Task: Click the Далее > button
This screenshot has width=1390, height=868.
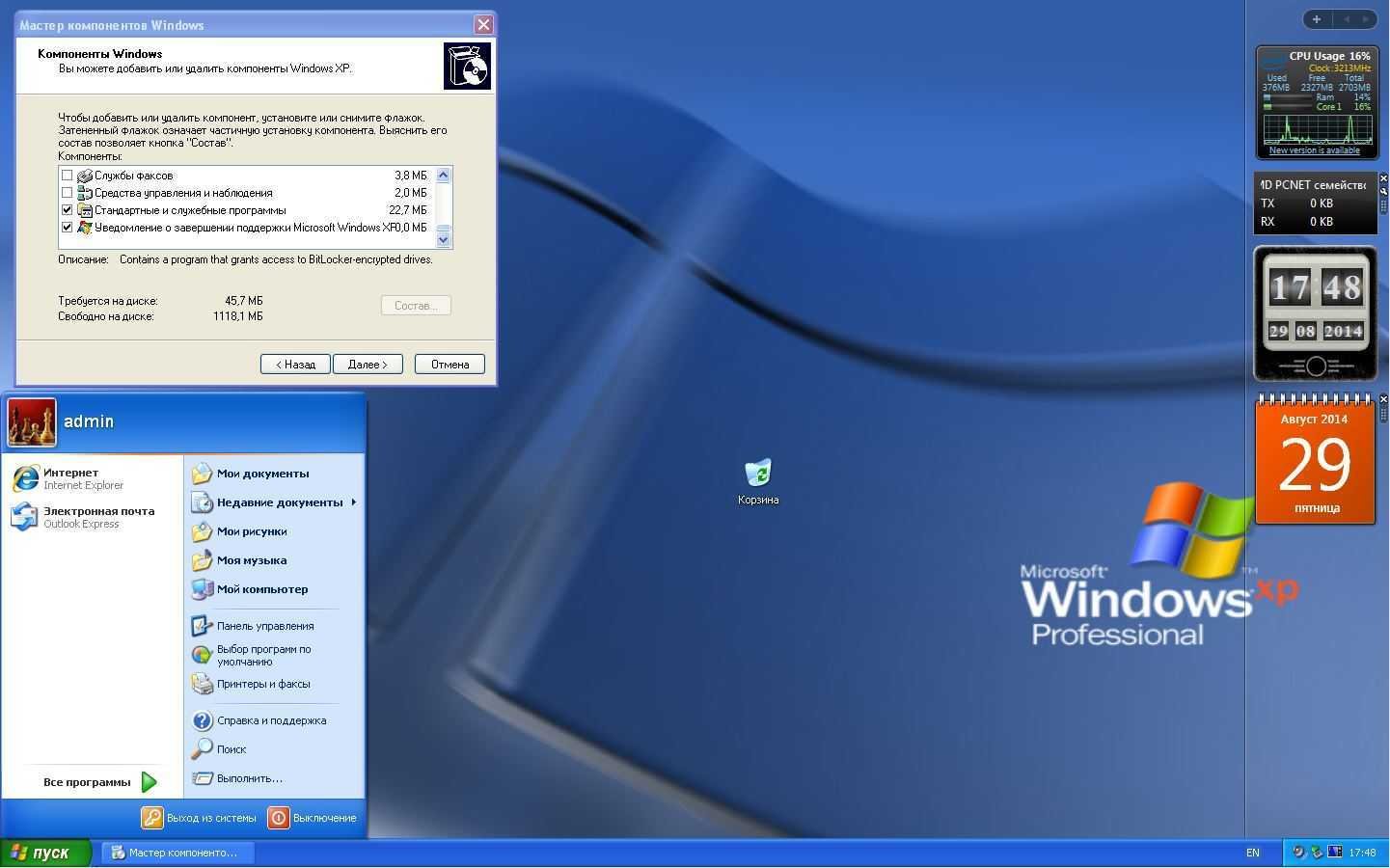Action: point(368,365)
